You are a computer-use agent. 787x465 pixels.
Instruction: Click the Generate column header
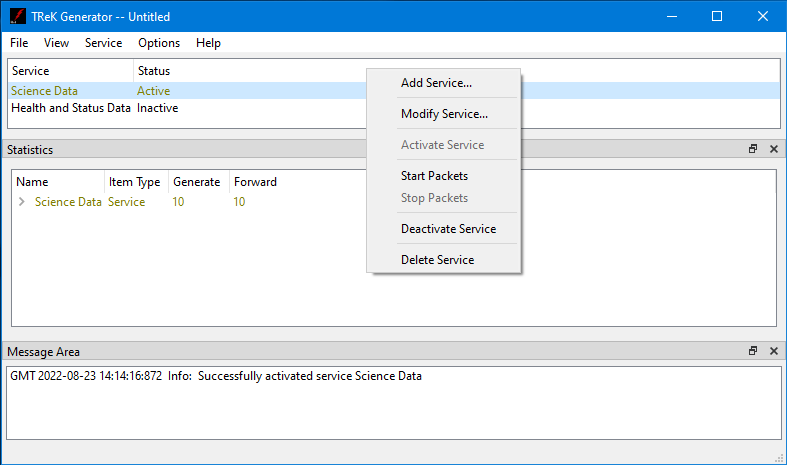click(x=196, y=182)
